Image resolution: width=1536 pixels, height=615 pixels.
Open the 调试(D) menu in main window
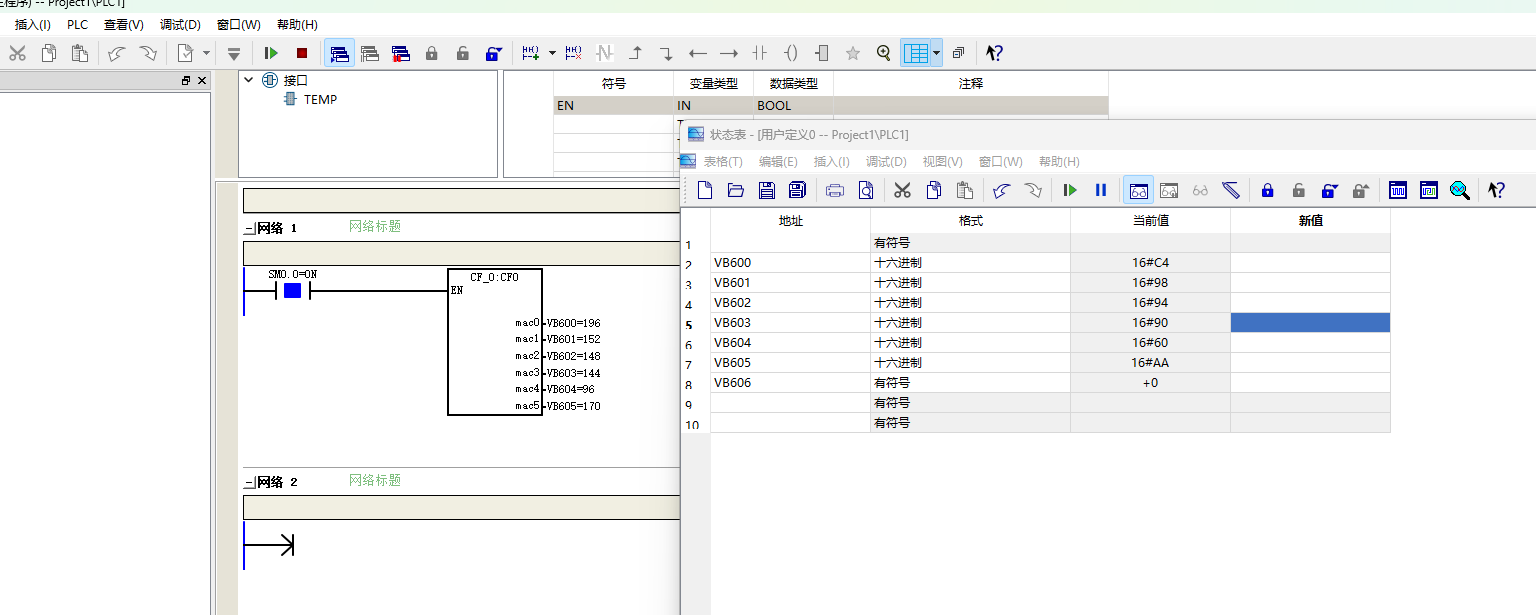(x=180, y=25)
